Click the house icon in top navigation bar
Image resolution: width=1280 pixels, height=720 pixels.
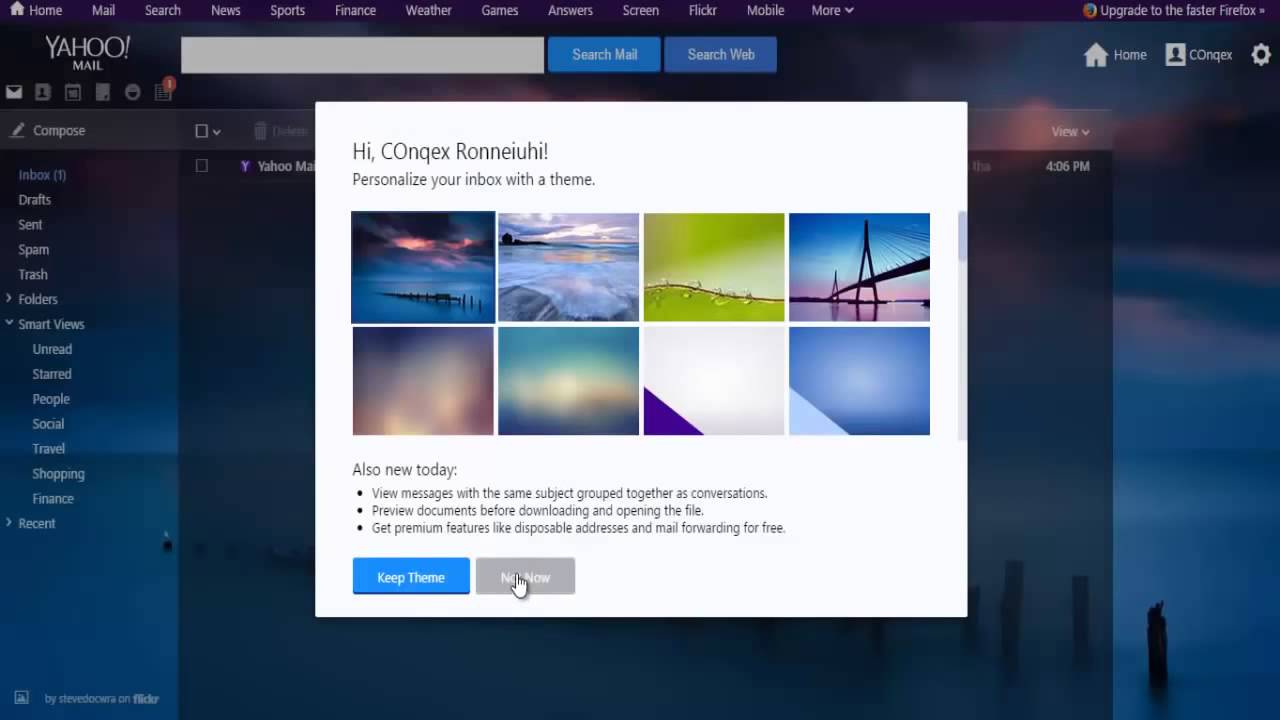[x=16, y=9]
